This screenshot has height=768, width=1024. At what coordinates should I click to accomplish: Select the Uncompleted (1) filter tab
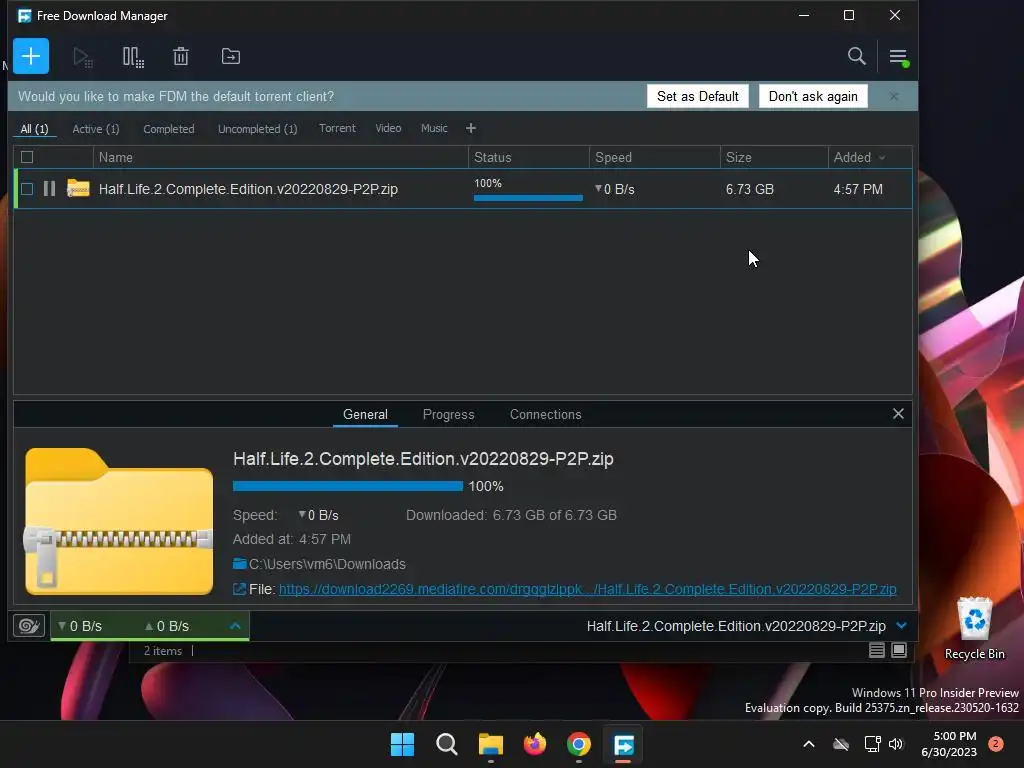click(257, 129)
